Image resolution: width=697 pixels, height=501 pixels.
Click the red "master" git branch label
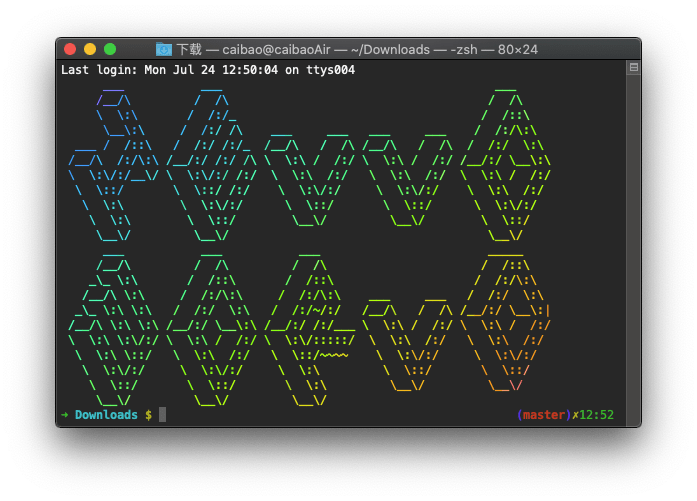[x=545, y=415]
